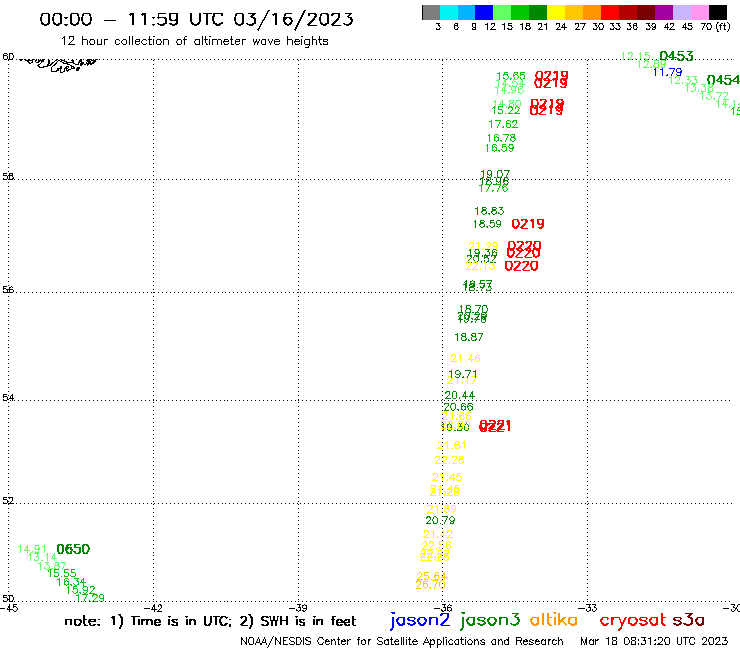Click the '26.70' wave height value

click(430, 585)
